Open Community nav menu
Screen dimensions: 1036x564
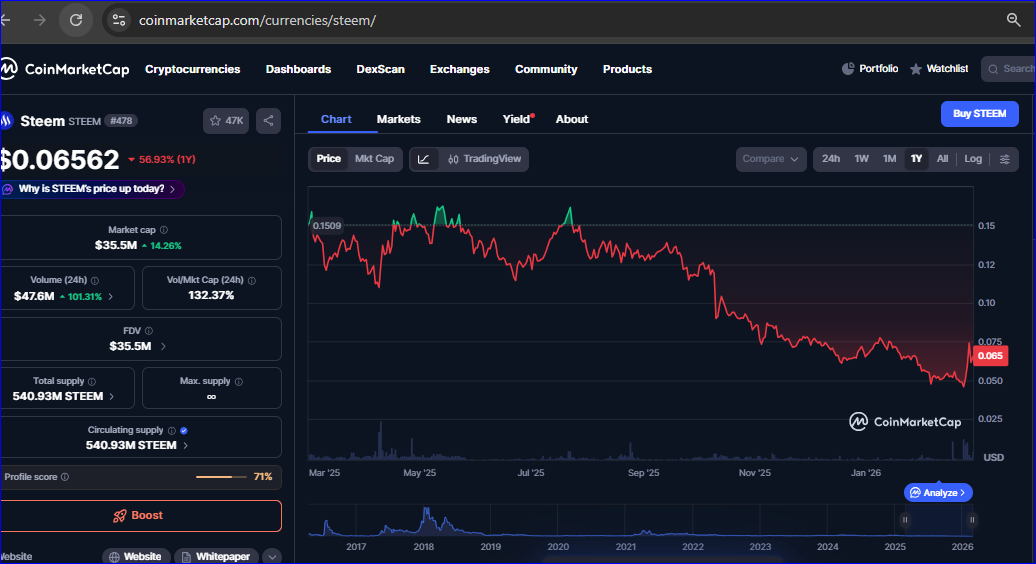coord(546,69)
